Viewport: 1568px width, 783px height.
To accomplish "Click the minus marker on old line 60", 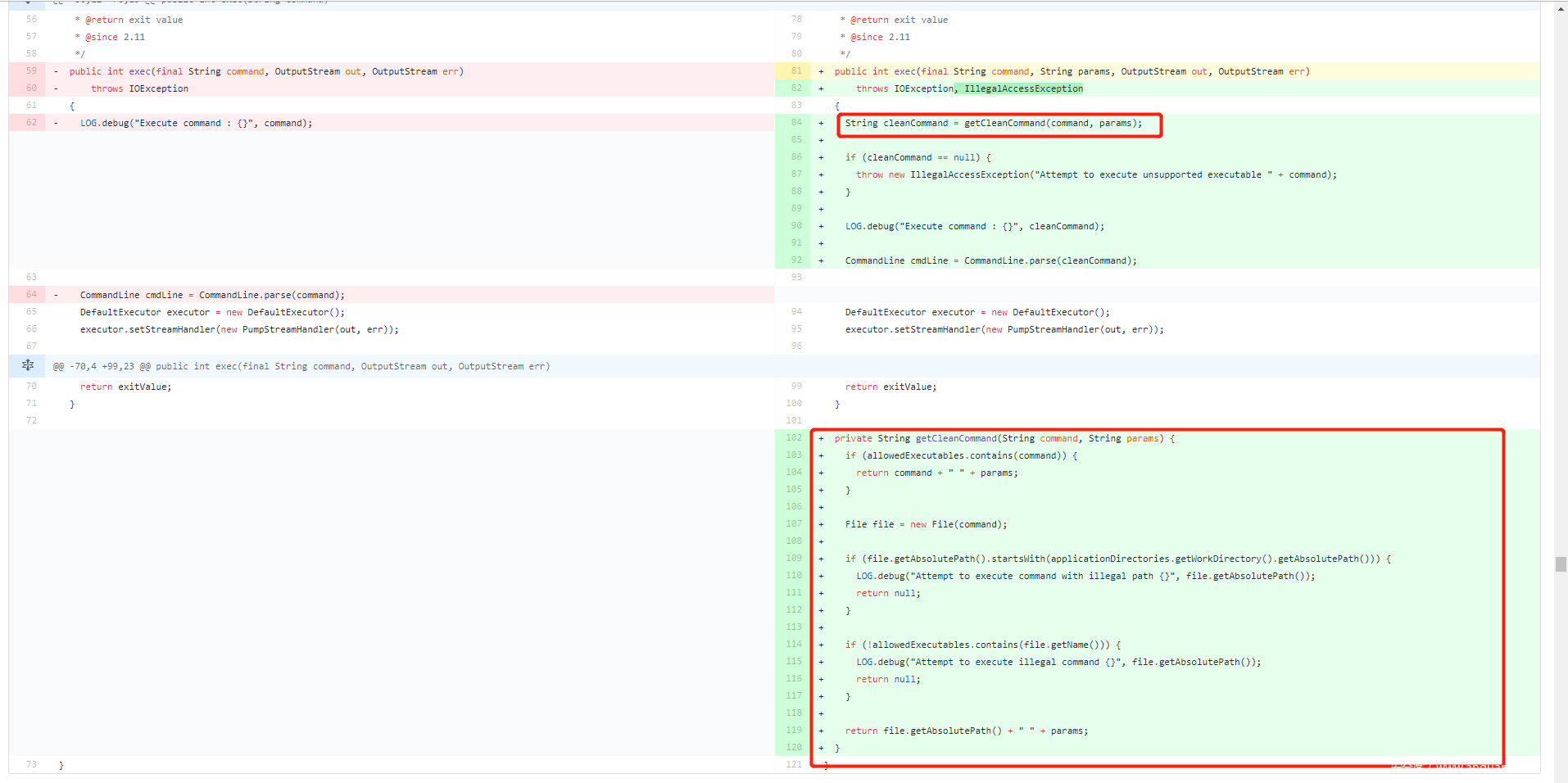I will tap(56, 88).
